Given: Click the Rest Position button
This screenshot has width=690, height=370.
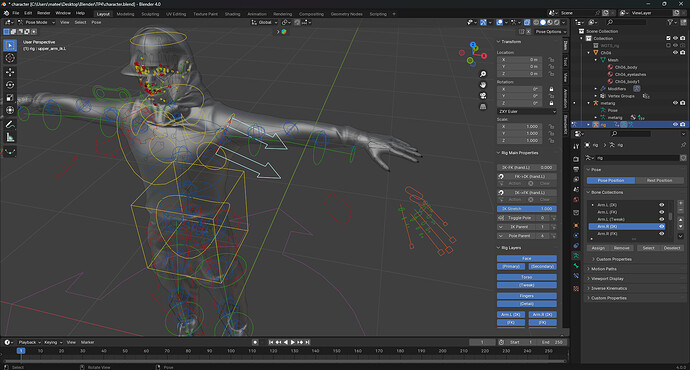Looking at the screenshot, I should [659, 180].
